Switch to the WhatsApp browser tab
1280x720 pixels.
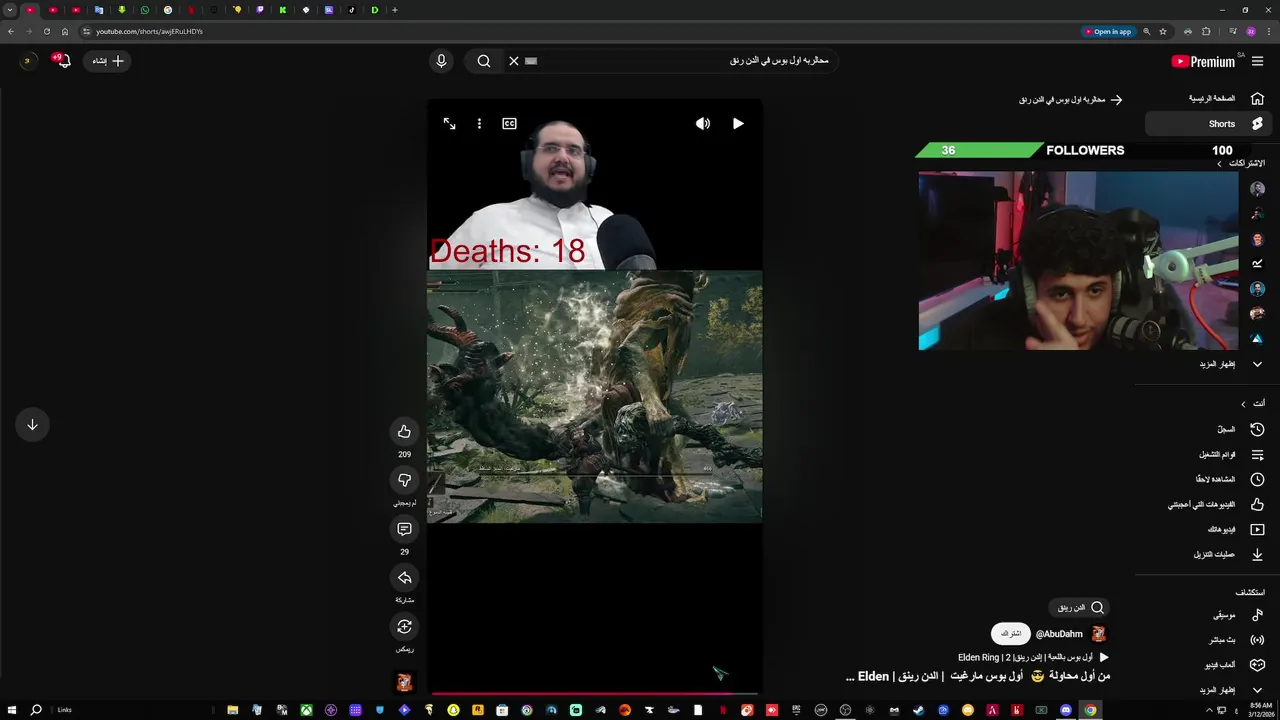click(x=145, y=10)
